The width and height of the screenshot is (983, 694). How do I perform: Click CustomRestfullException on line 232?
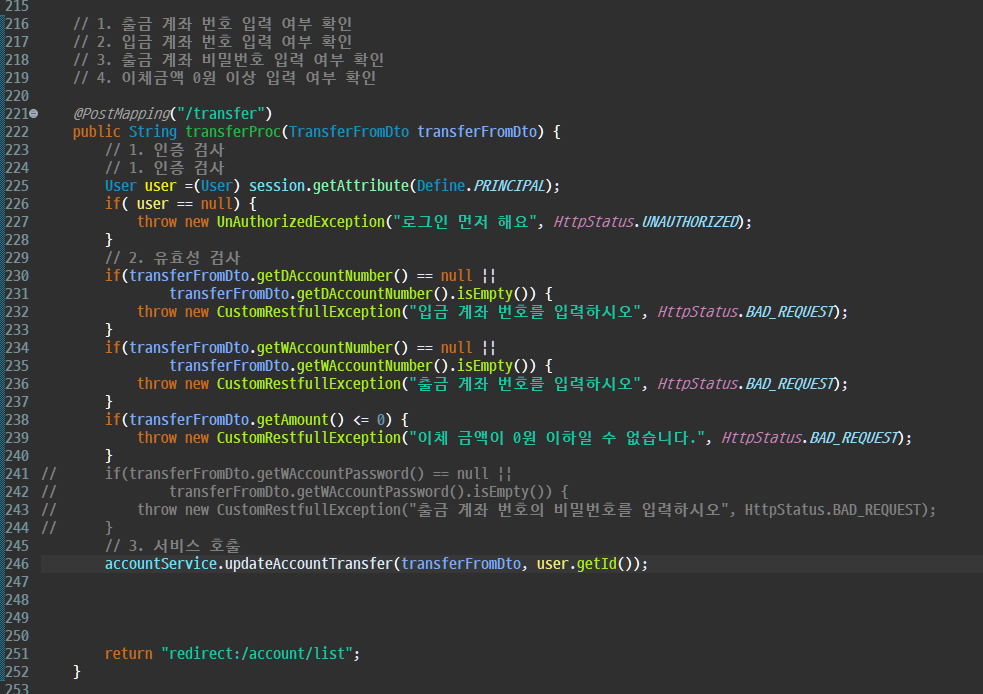pos(308,312)
